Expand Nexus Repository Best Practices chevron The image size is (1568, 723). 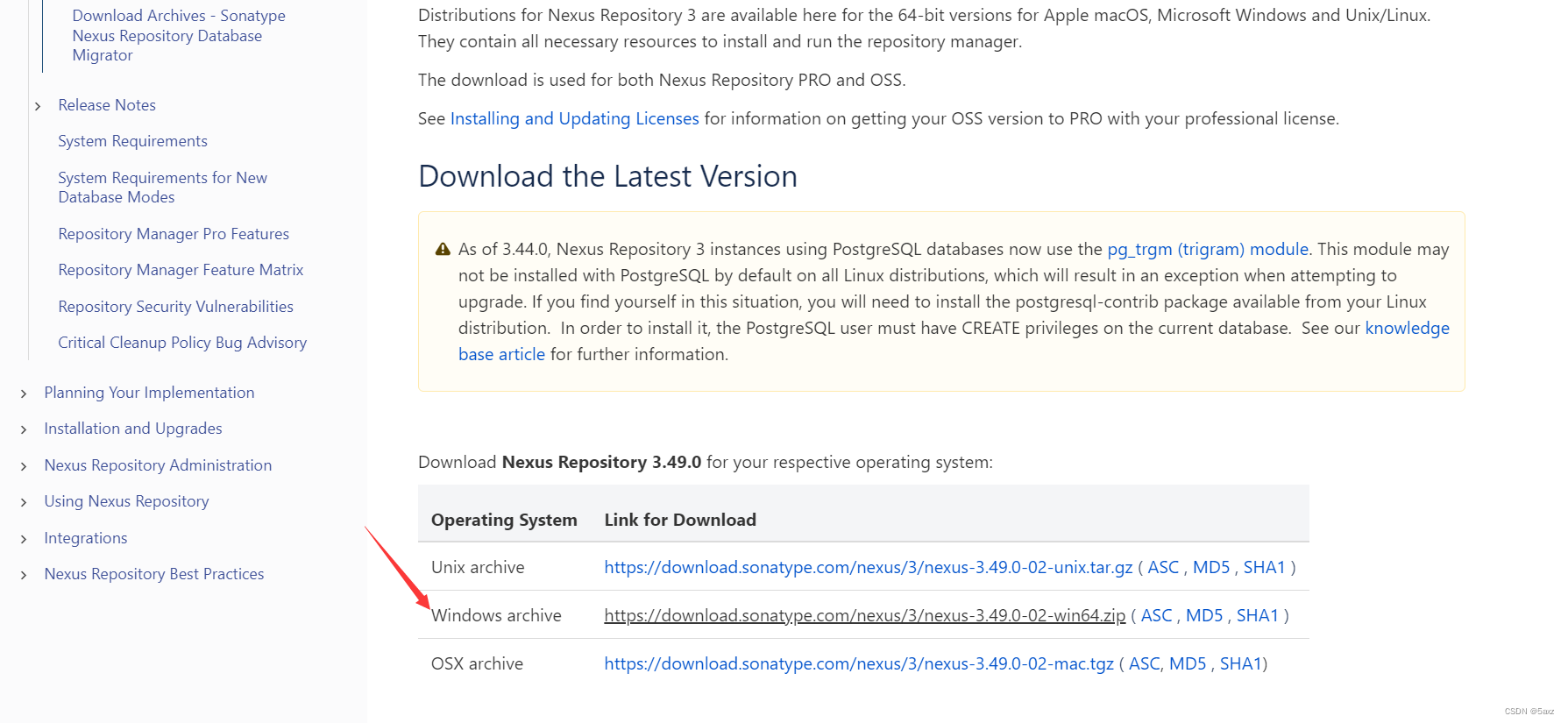(24, 575)
